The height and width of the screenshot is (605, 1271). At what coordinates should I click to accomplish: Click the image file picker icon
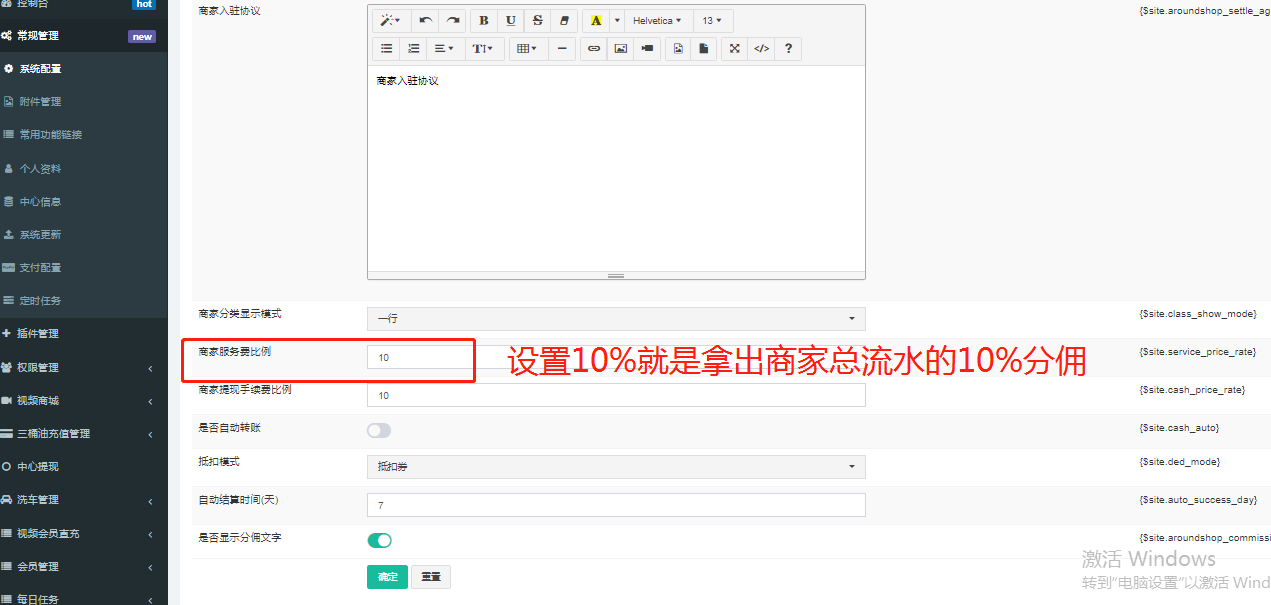point(678,48)
